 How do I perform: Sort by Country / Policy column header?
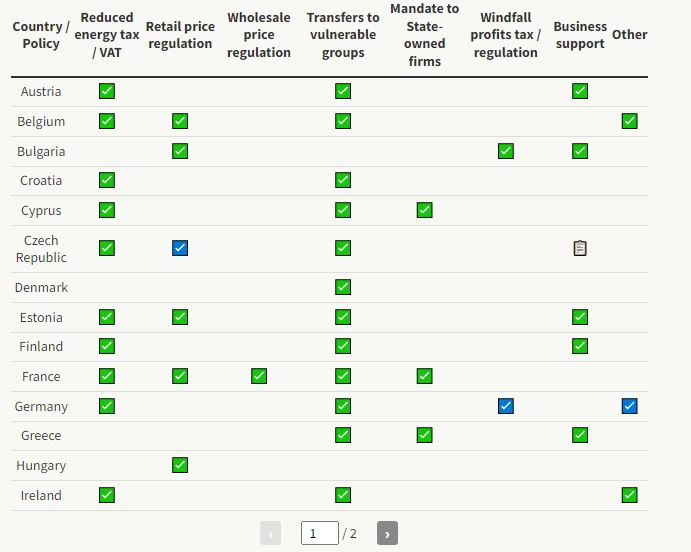[41, 35]
